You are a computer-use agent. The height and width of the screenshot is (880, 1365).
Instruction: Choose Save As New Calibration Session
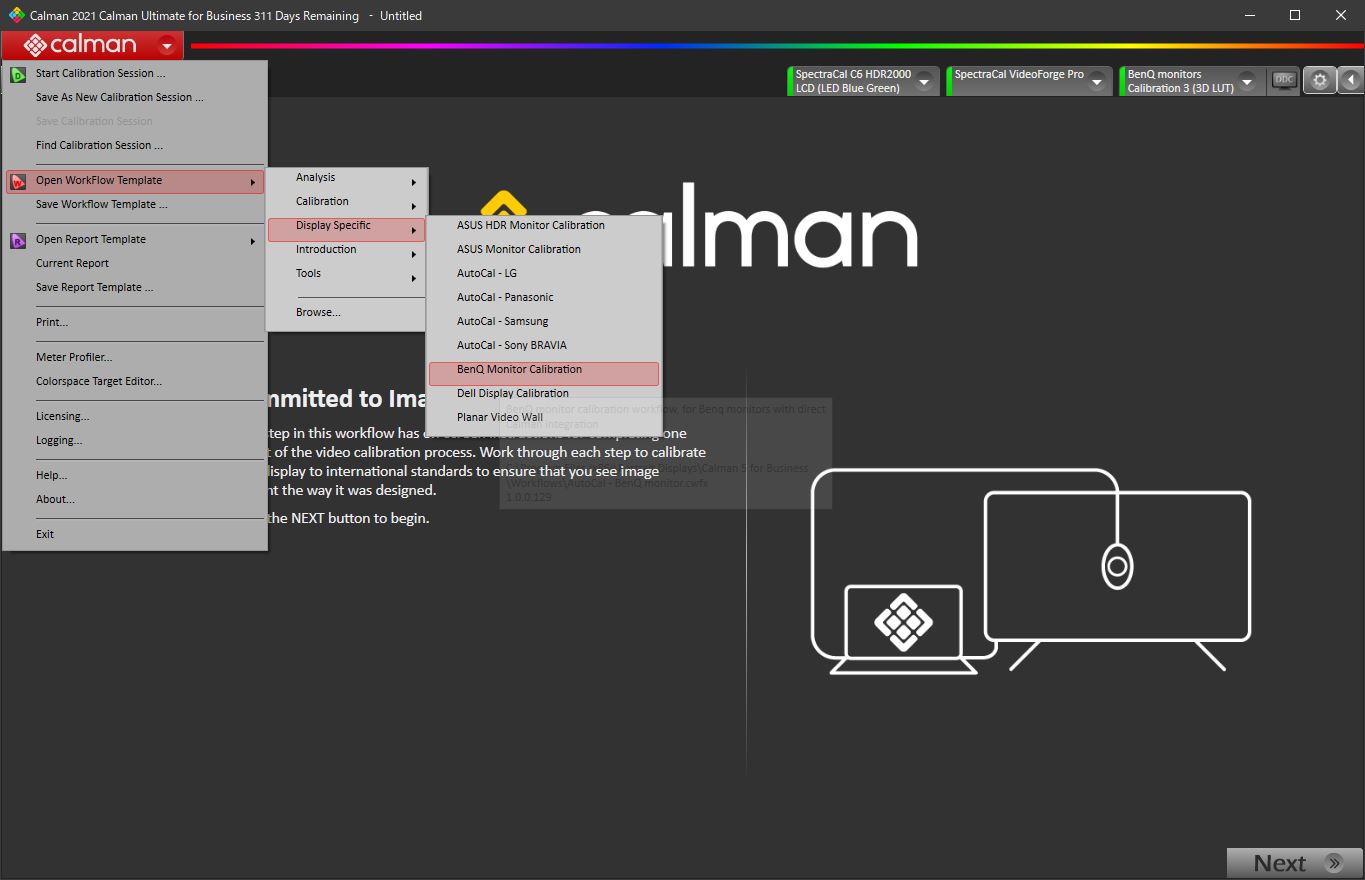click(135, 97)
